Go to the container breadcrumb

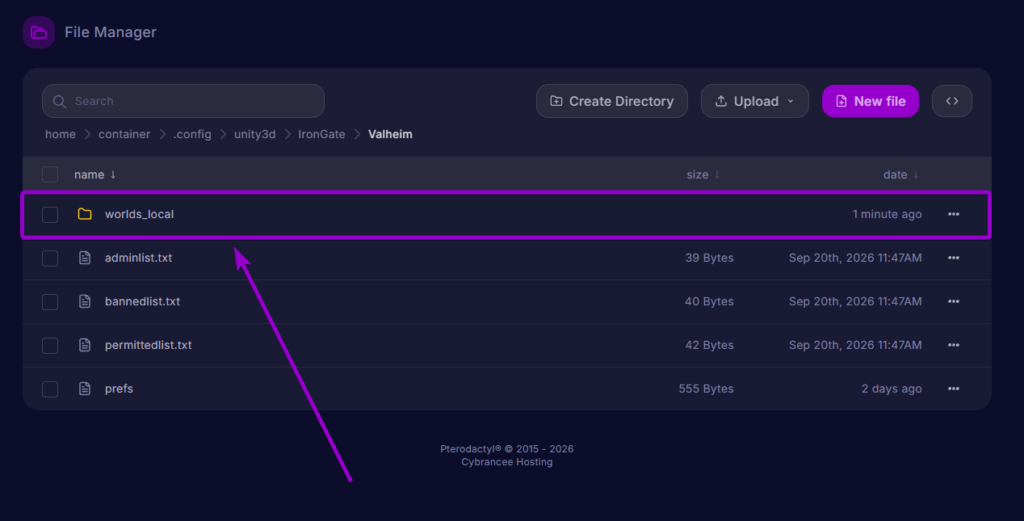[124, 134]
